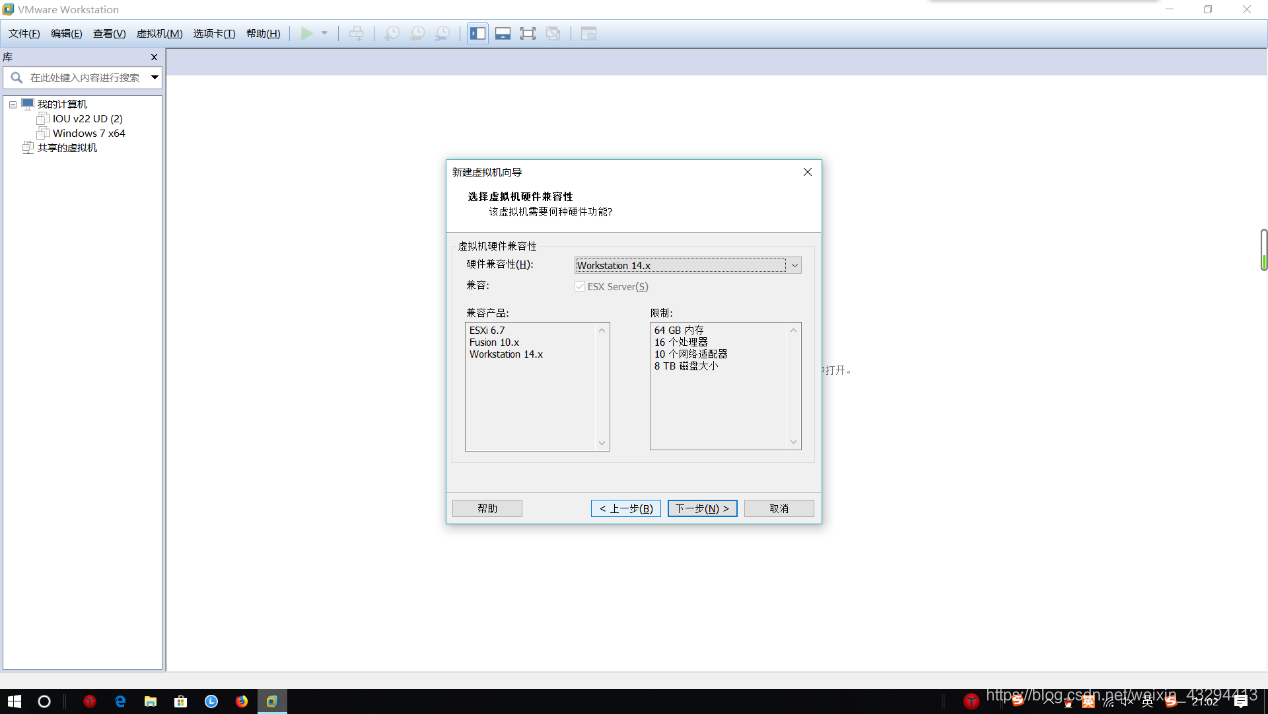The image size is (1268, 714).
Task: Click the 上一步(B) back button
Action: tap(626, 508)
